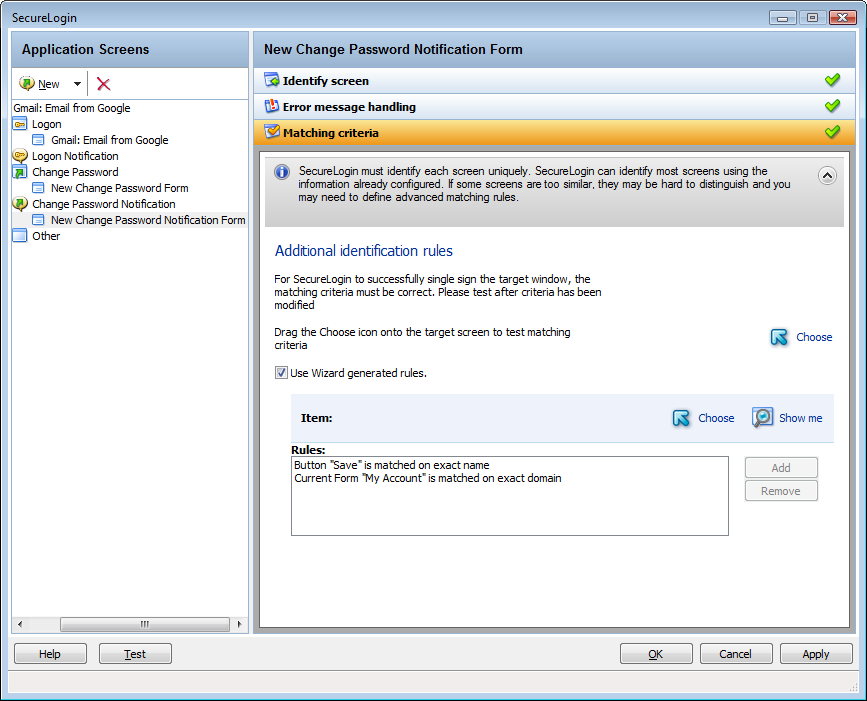The width and height of the screenshot is (867, 701).
Task: Click the Logon Notification icon
Action: click(20, 156)
